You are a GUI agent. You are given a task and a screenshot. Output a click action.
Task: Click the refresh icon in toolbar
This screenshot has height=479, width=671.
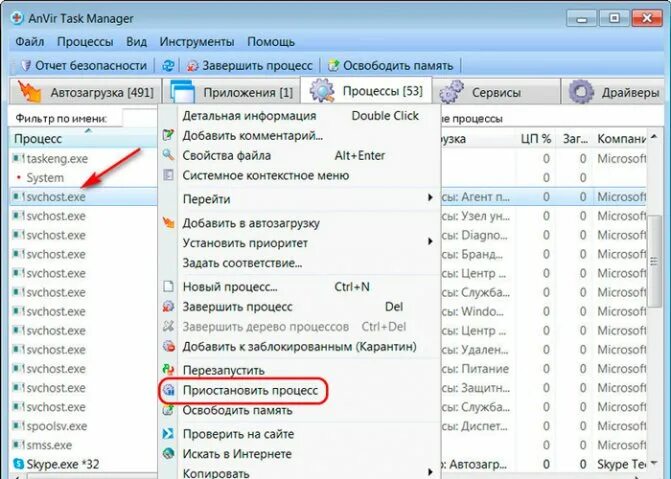(168, 66)
